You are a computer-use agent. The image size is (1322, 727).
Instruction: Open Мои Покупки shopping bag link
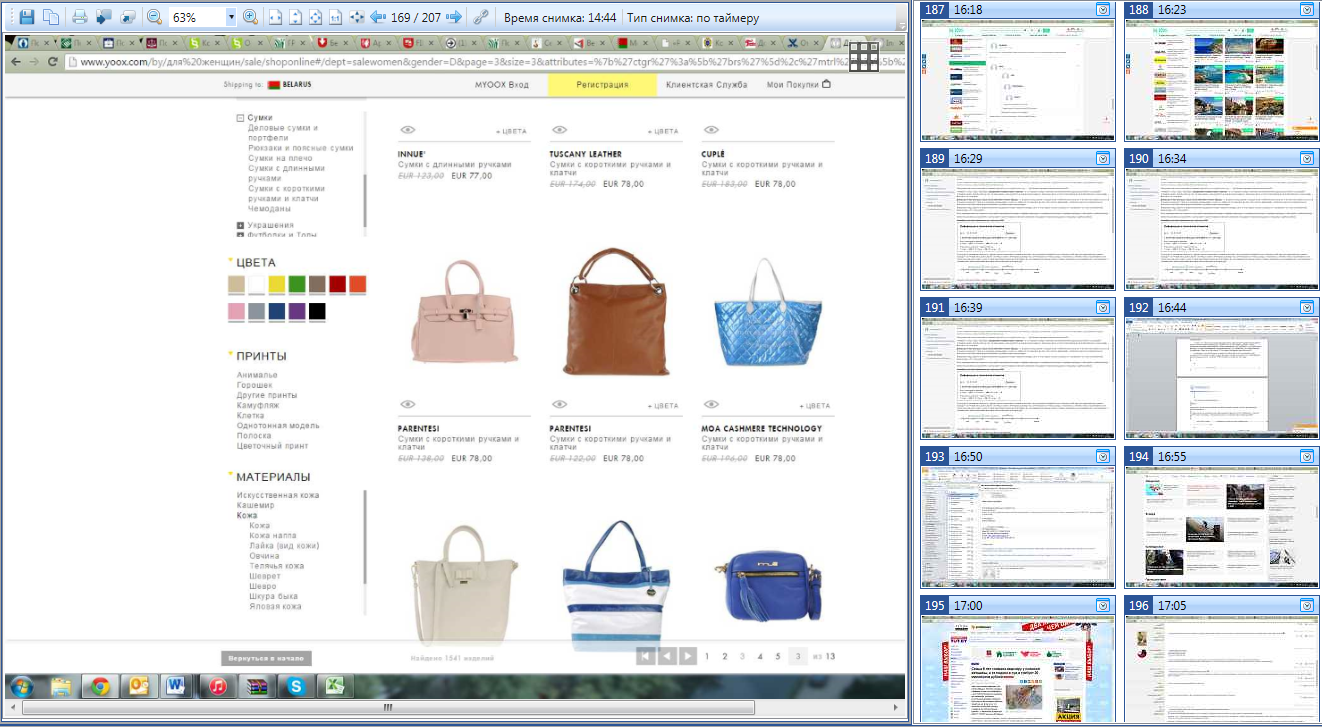pos(799,85)
